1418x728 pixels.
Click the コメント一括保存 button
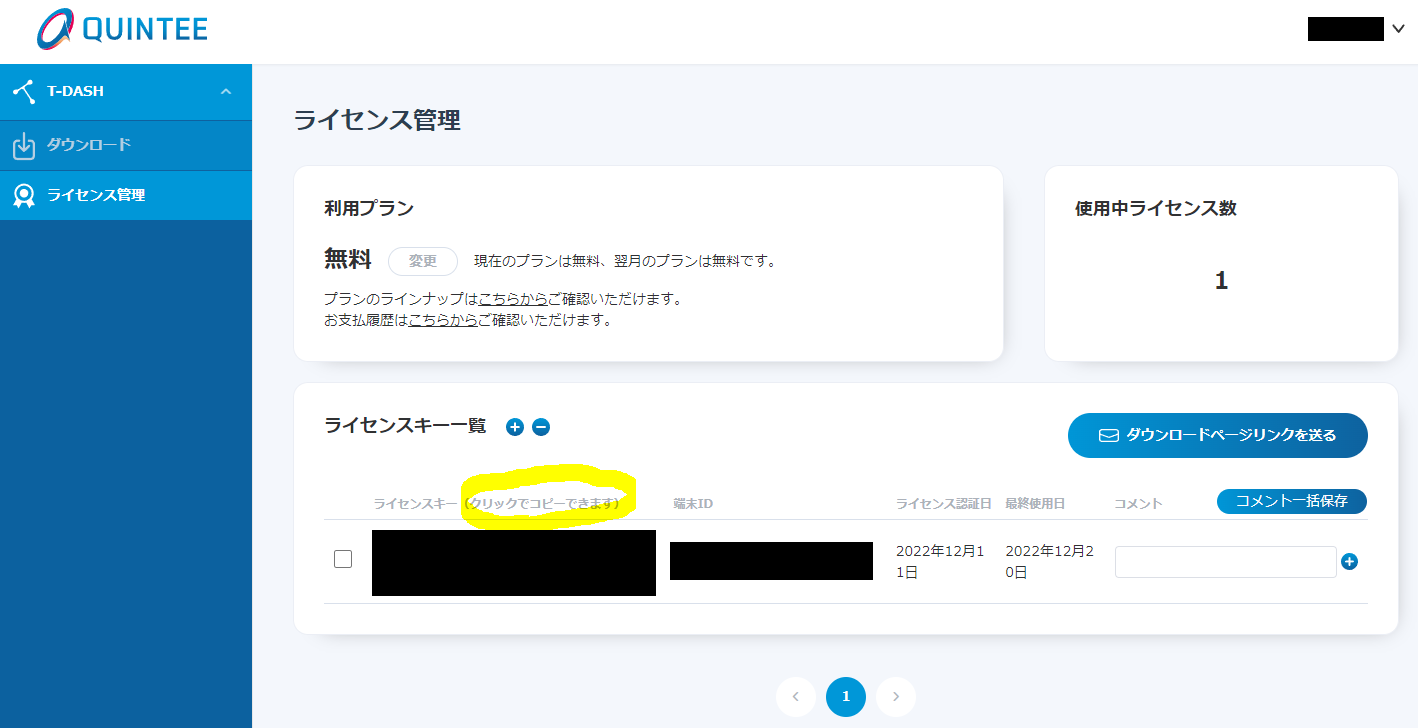pyautogui.click(x=1291, y=501)
